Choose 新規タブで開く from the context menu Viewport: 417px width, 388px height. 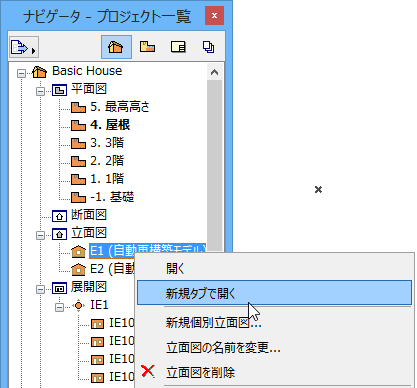[275, 293]
